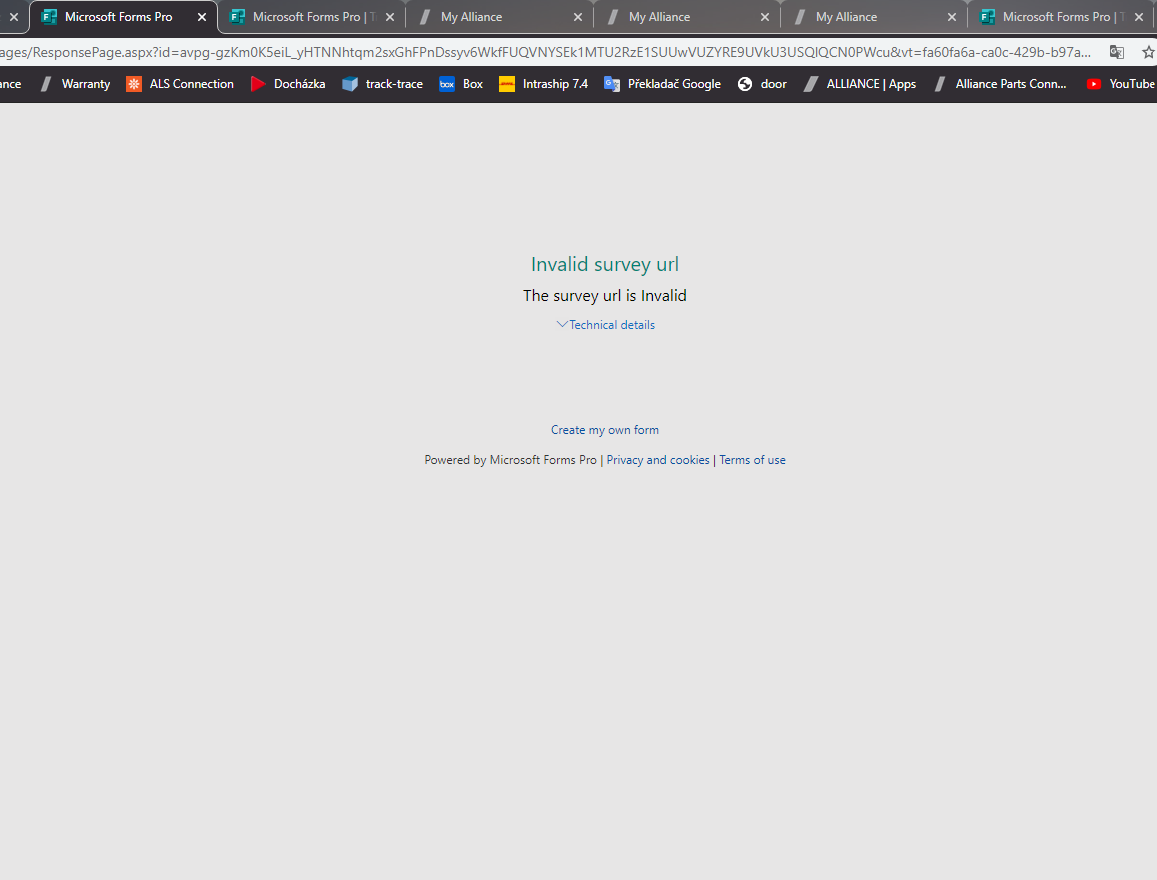Close the third My Alliance tab
Viewport: 1157px width, 880px height.
click(x=952, y=17)
